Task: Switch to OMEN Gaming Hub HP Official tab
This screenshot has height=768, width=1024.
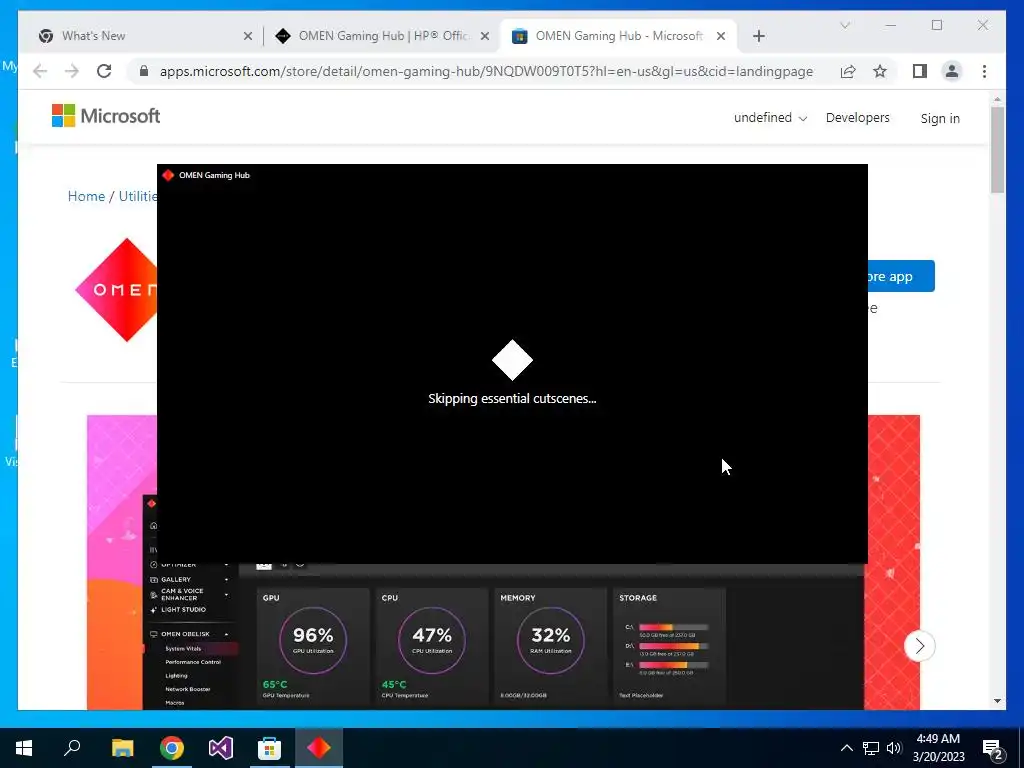Action: click(x=382, y=36)
